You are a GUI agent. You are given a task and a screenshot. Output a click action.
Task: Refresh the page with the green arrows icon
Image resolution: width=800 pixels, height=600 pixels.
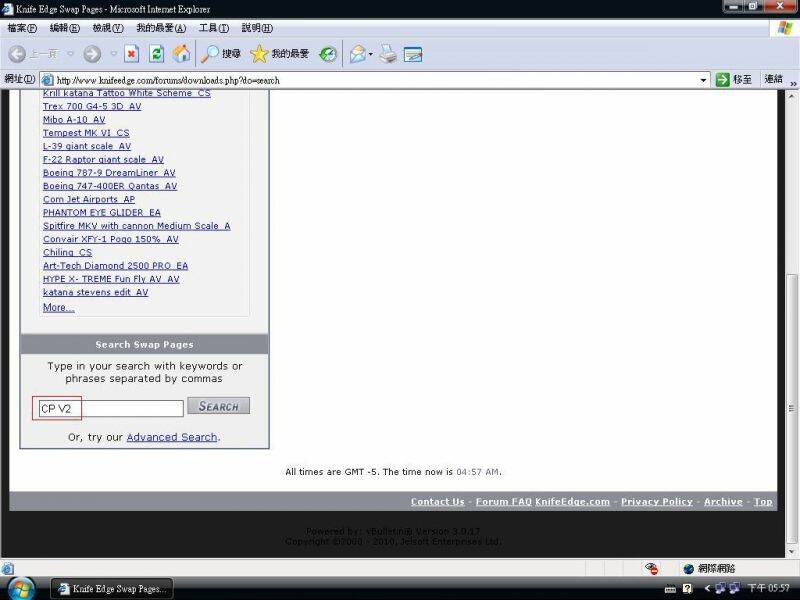pyautogui.click(x=157, y=54)
